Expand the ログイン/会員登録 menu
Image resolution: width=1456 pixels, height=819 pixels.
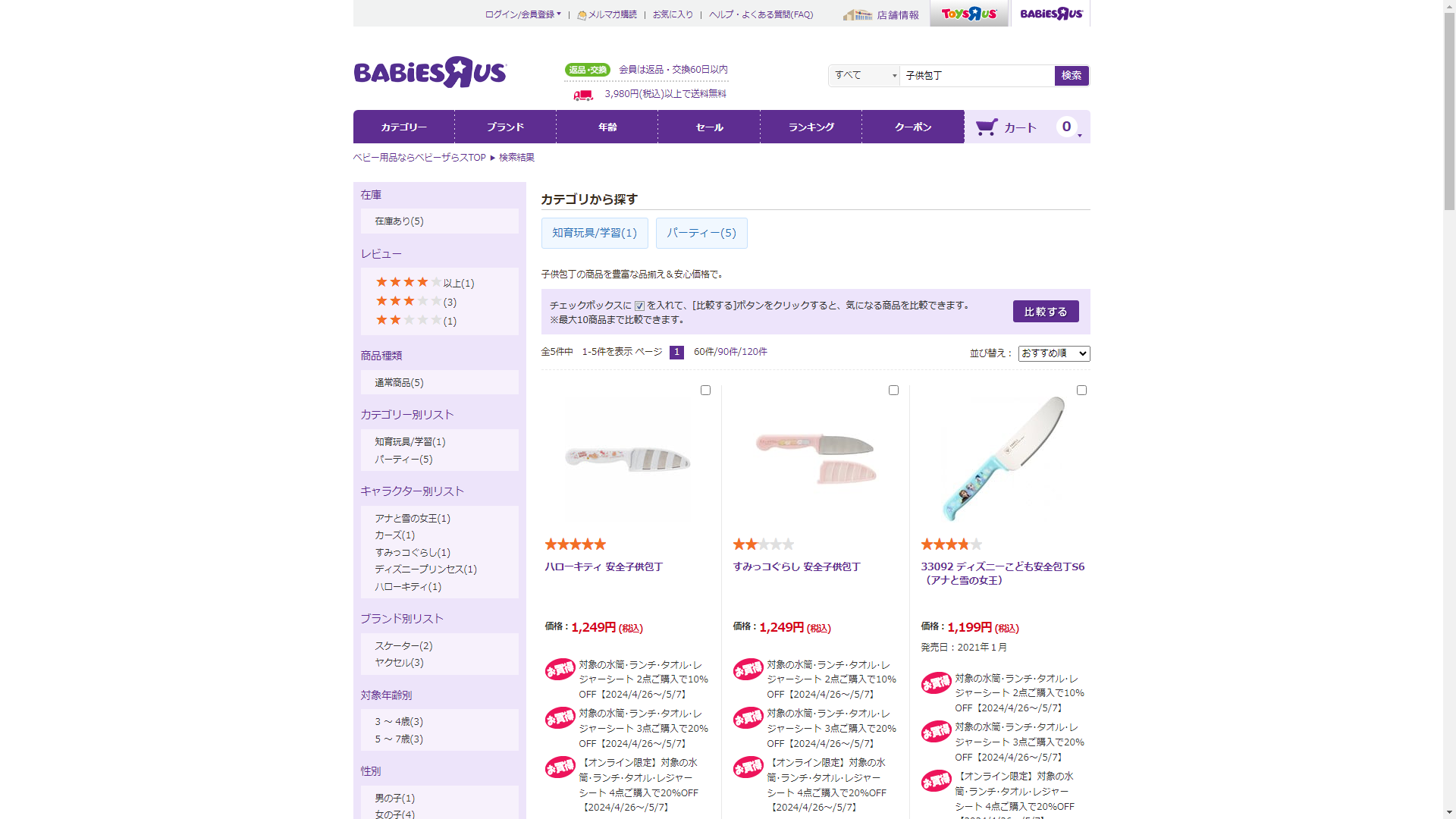[523, 14]
